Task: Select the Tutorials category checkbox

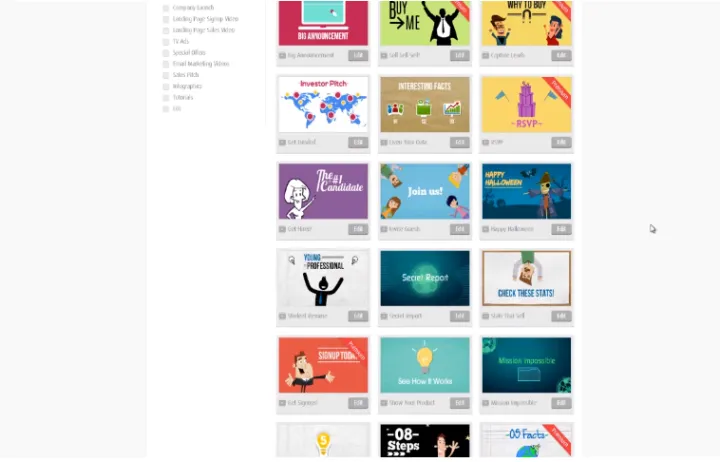Action: [x=166, y=98]
